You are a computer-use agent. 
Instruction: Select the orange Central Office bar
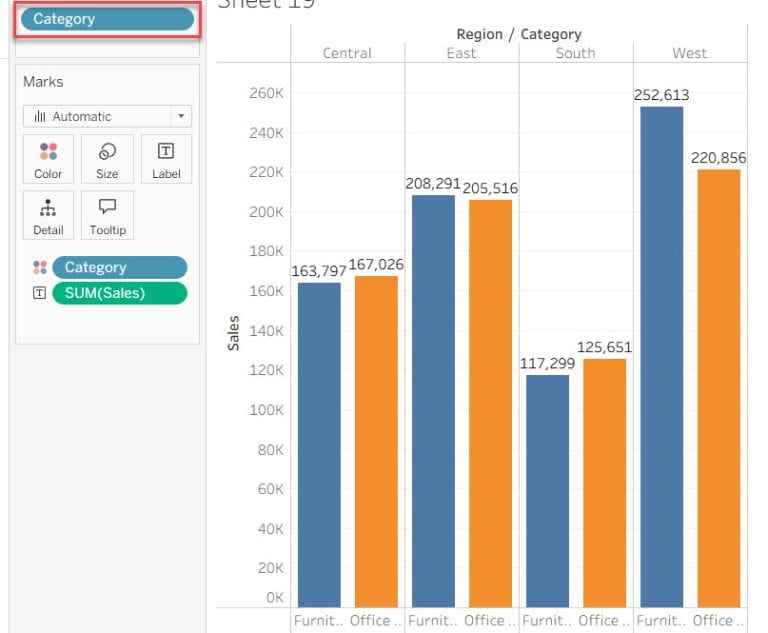(376, 441)
